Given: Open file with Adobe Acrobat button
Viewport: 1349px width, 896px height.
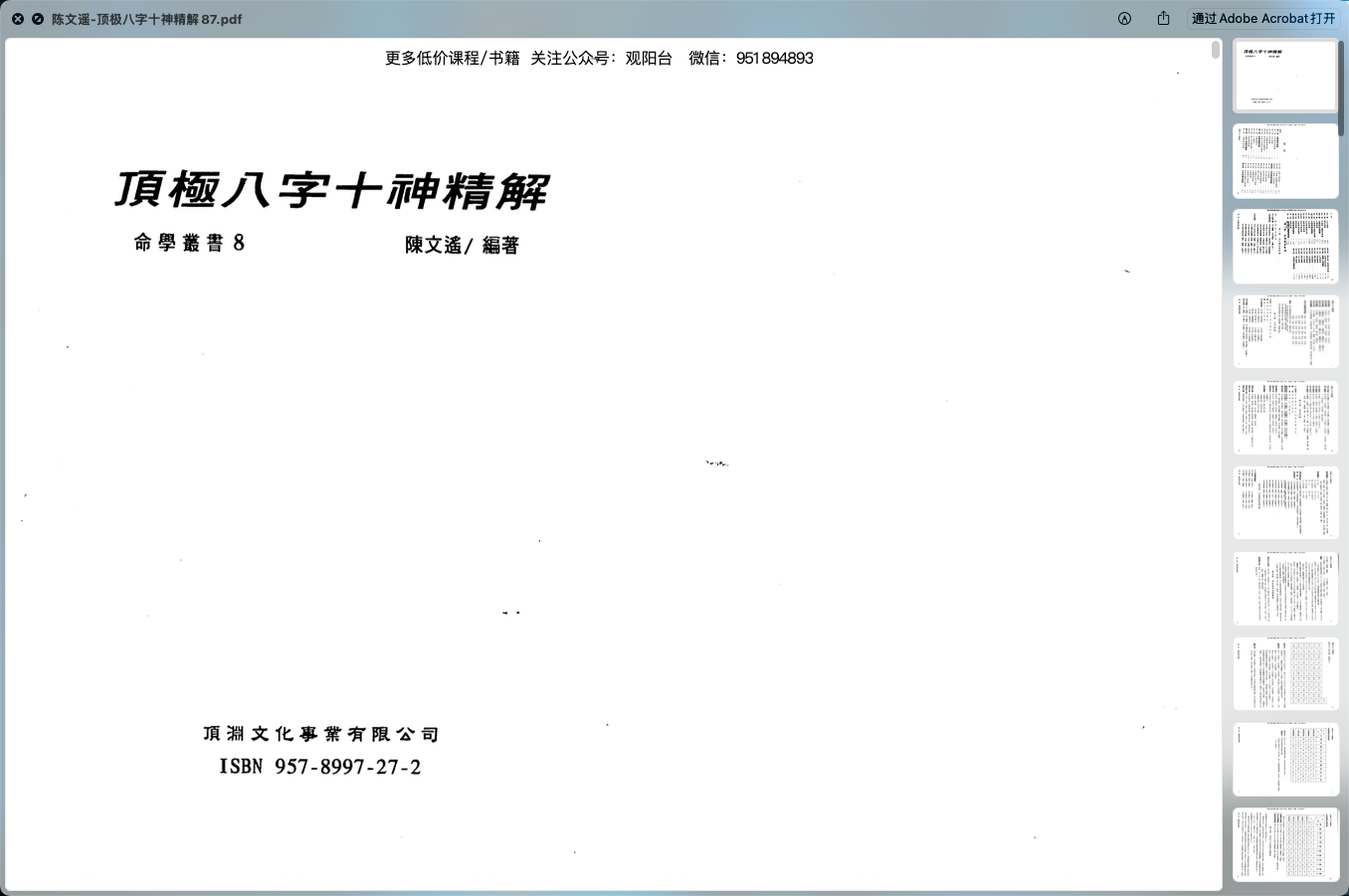Looking at the screenshot, I should pos(1263,19).
